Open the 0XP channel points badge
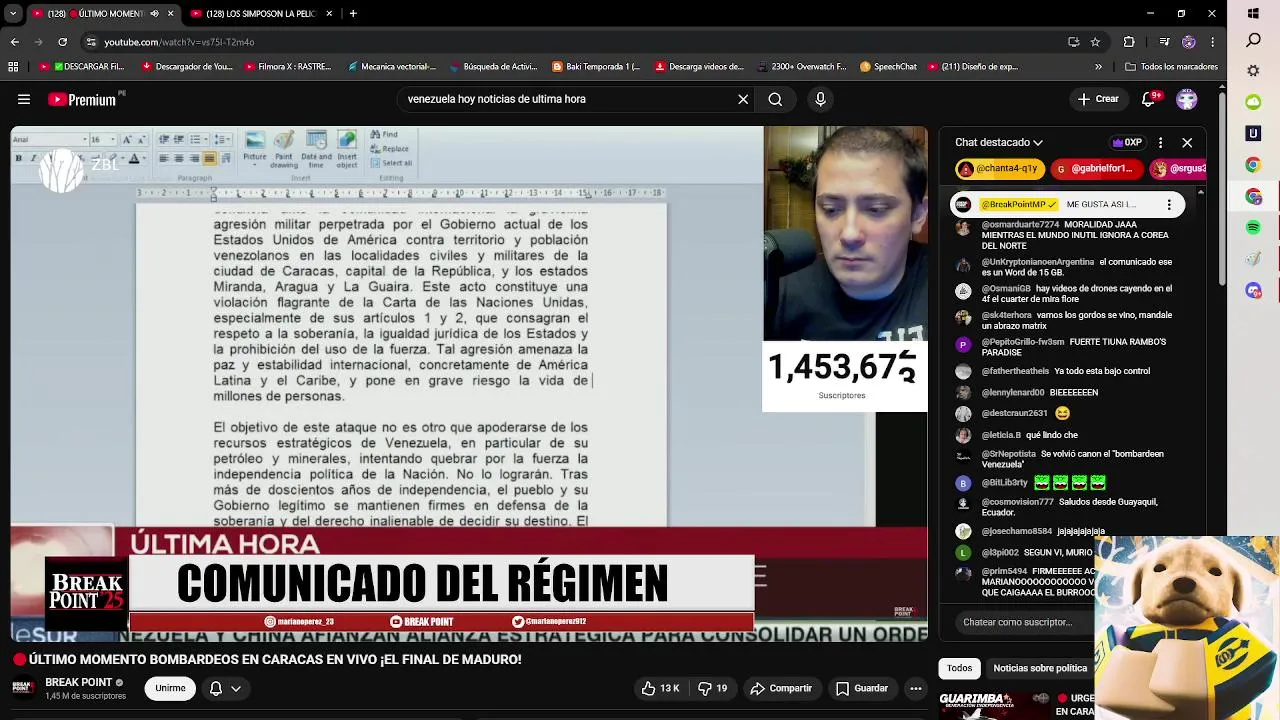Viewport: 1280px width, 720px height. coord(1127,142)
